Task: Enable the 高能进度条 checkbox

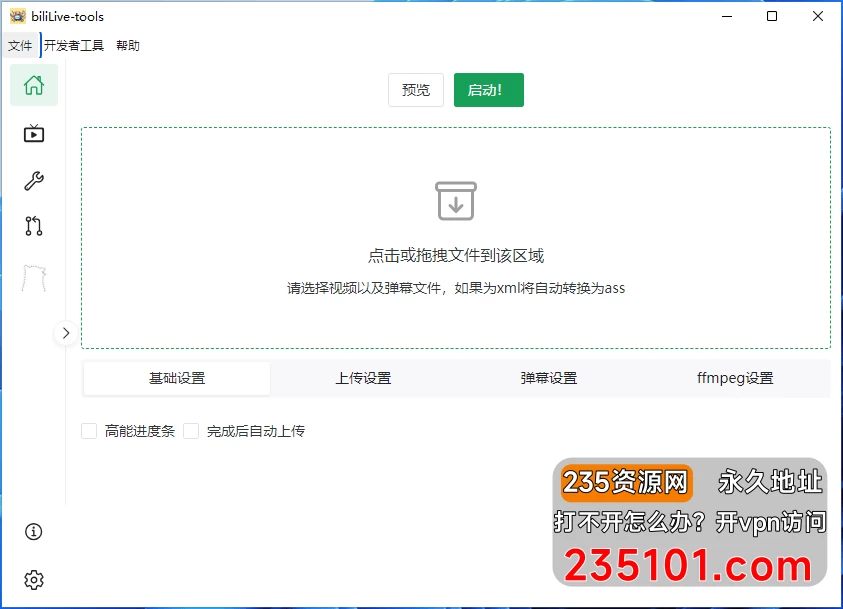Action: [88, 431]
